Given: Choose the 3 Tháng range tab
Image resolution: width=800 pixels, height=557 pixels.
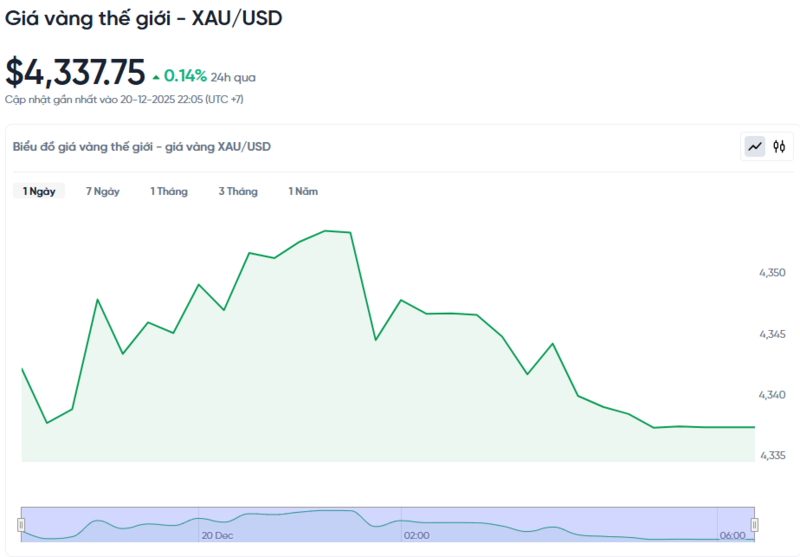Looking at the screenshot, I should coord(238,191).
